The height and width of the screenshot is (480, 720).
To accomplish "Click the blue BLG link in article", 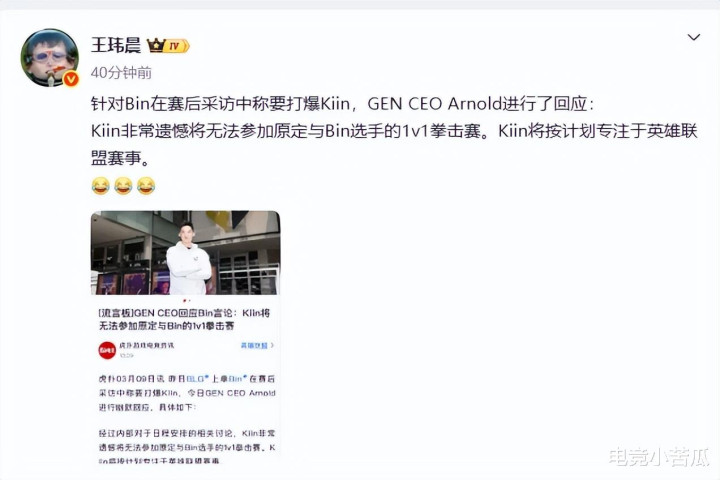I will coord(196,379).
